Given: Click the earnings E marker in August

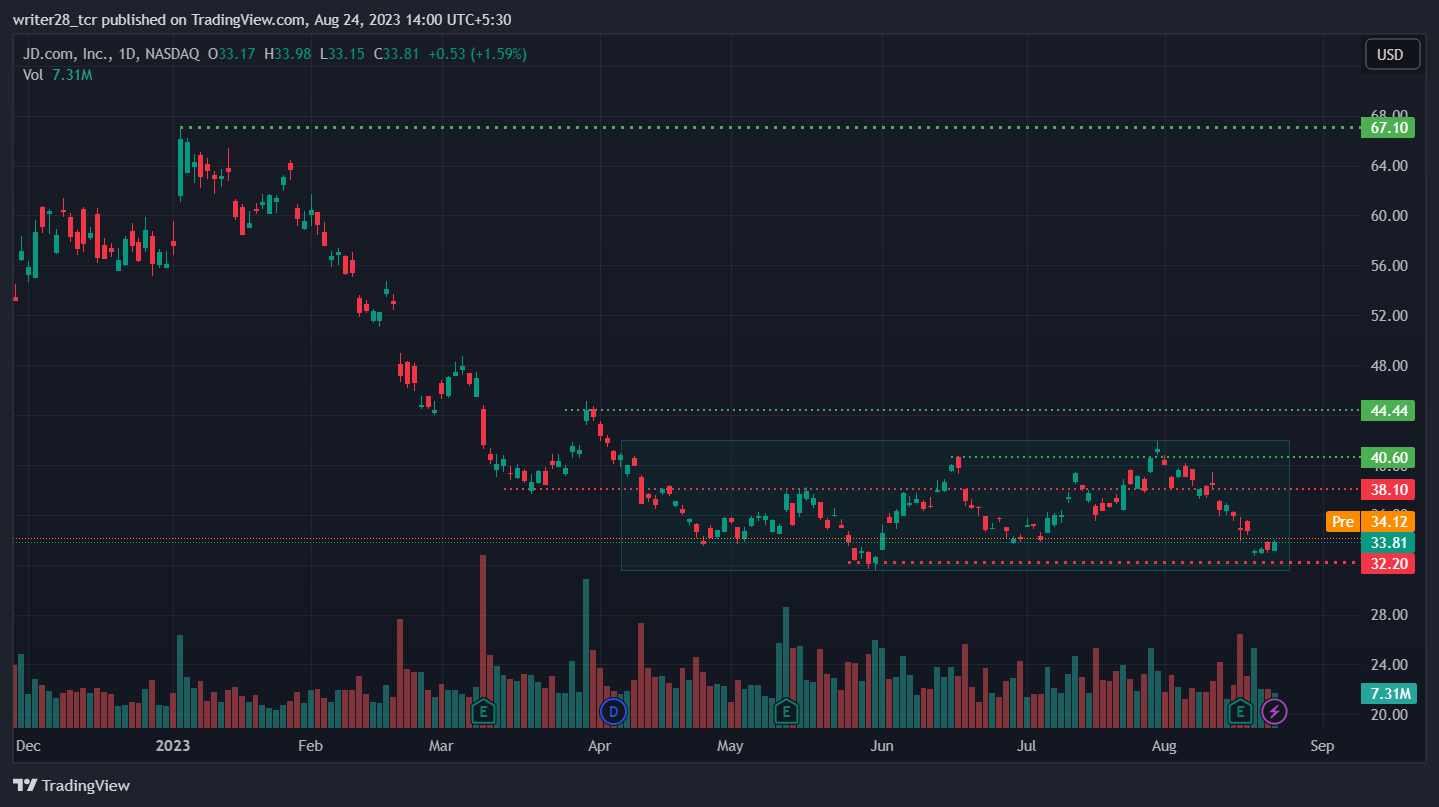Looking at the screenshot, I should [1241, 711].
